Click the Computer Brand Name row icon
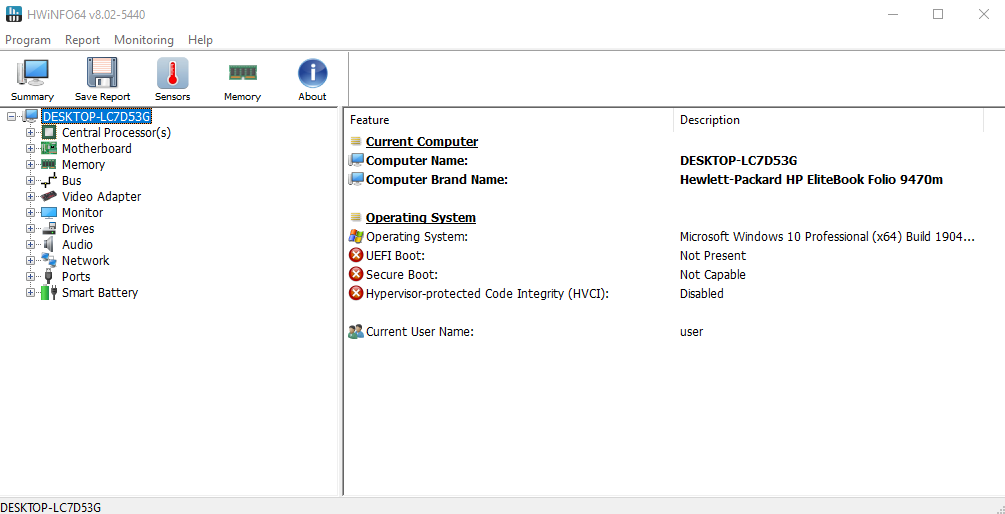This screenshot has width=1005, height=514. click(x=356, y=179)
